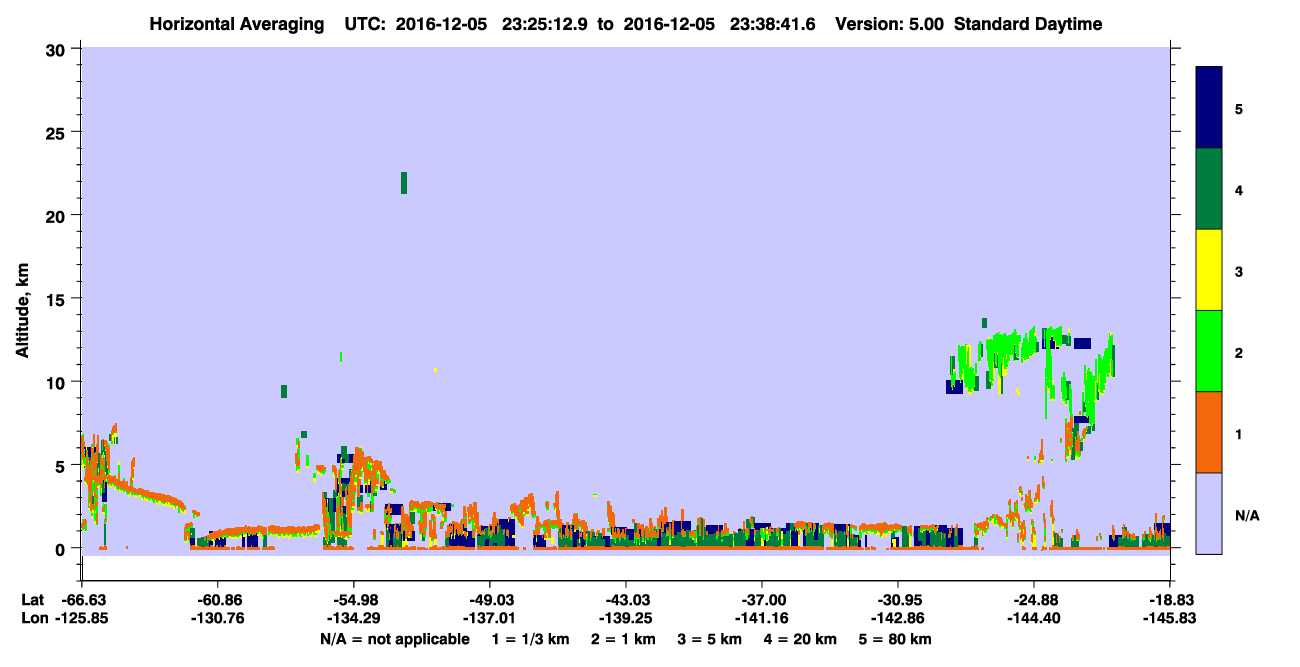Click the colorbar label '5'

1238,108
